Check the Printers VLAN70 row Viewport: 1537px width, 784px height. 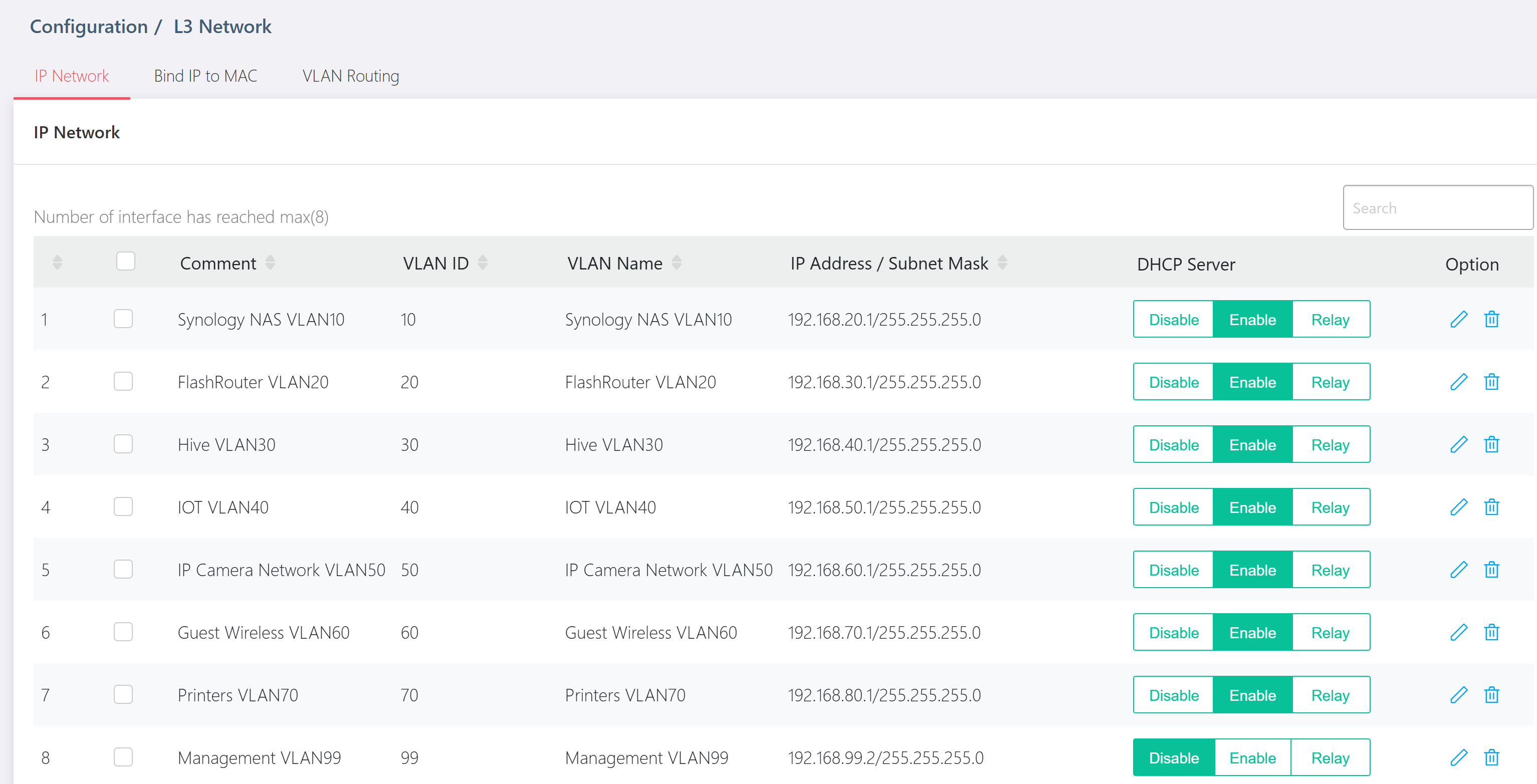(123, 694)
